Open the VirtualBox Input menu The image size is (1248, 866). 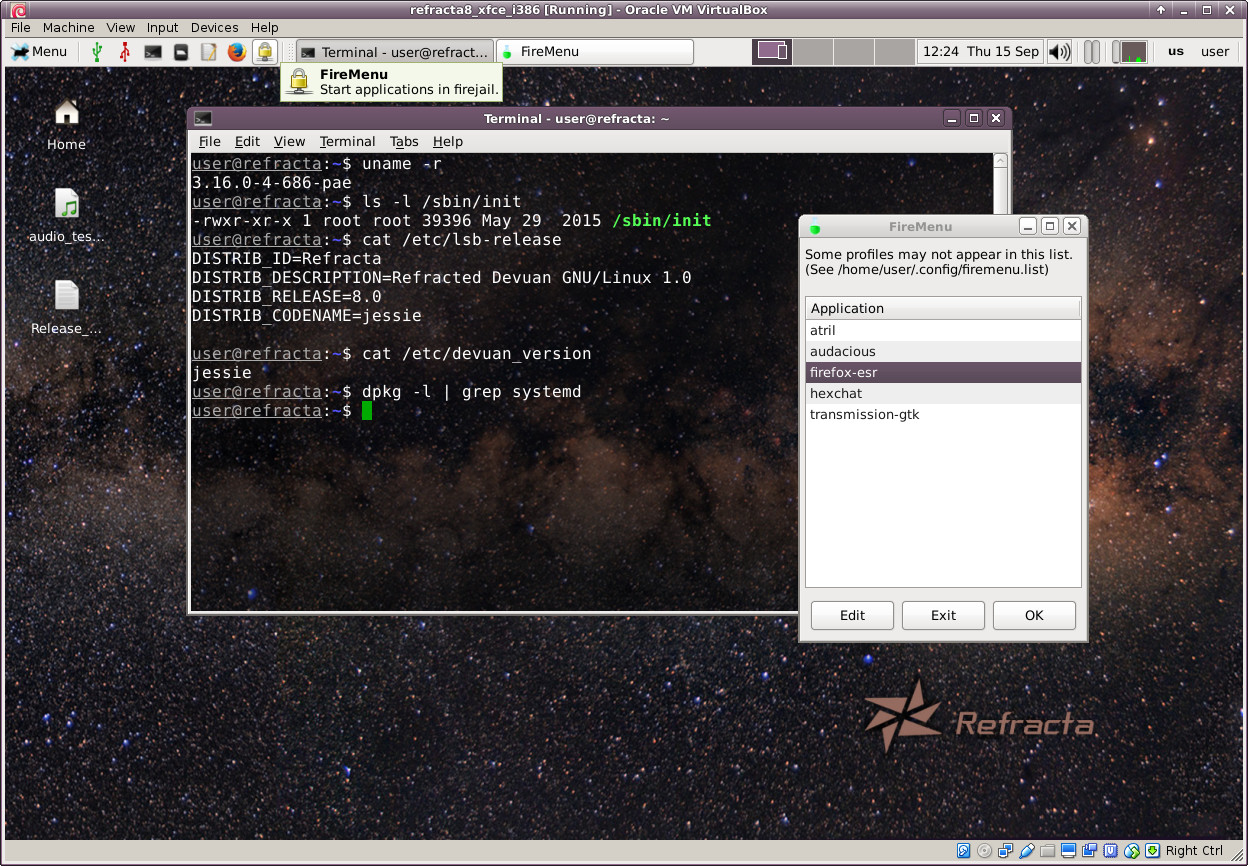(x=162, y=27)
